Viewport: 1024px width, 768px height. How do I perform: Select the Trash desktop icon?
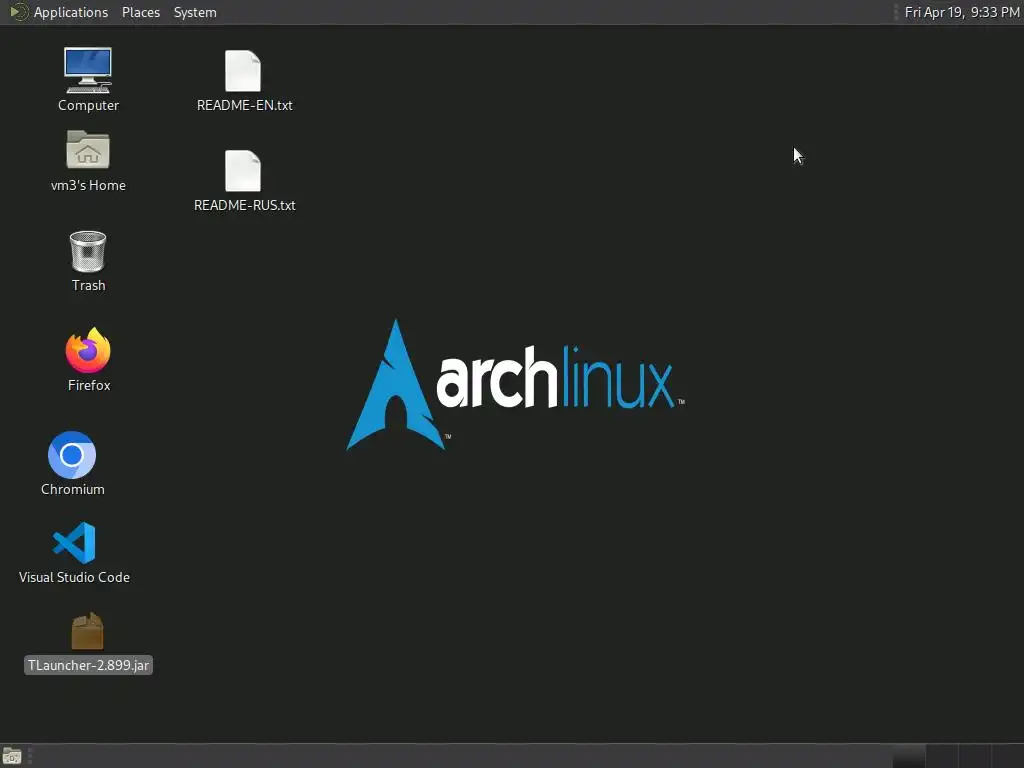88,251
